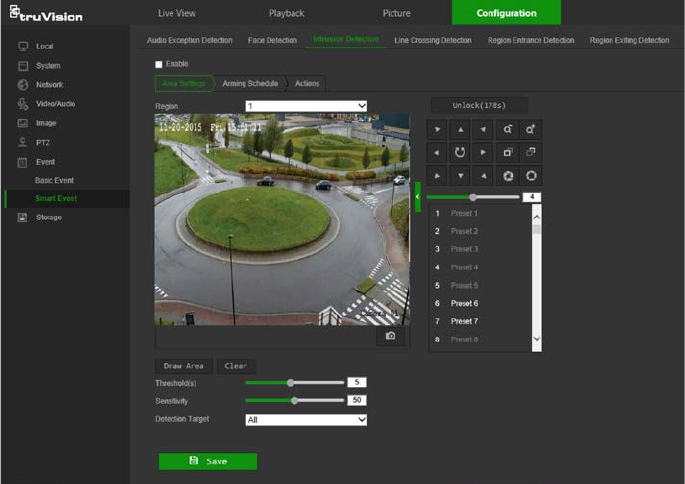Select the Arming Schedule step tab
The height and width of the screenshot is (484, 685).
250,83
